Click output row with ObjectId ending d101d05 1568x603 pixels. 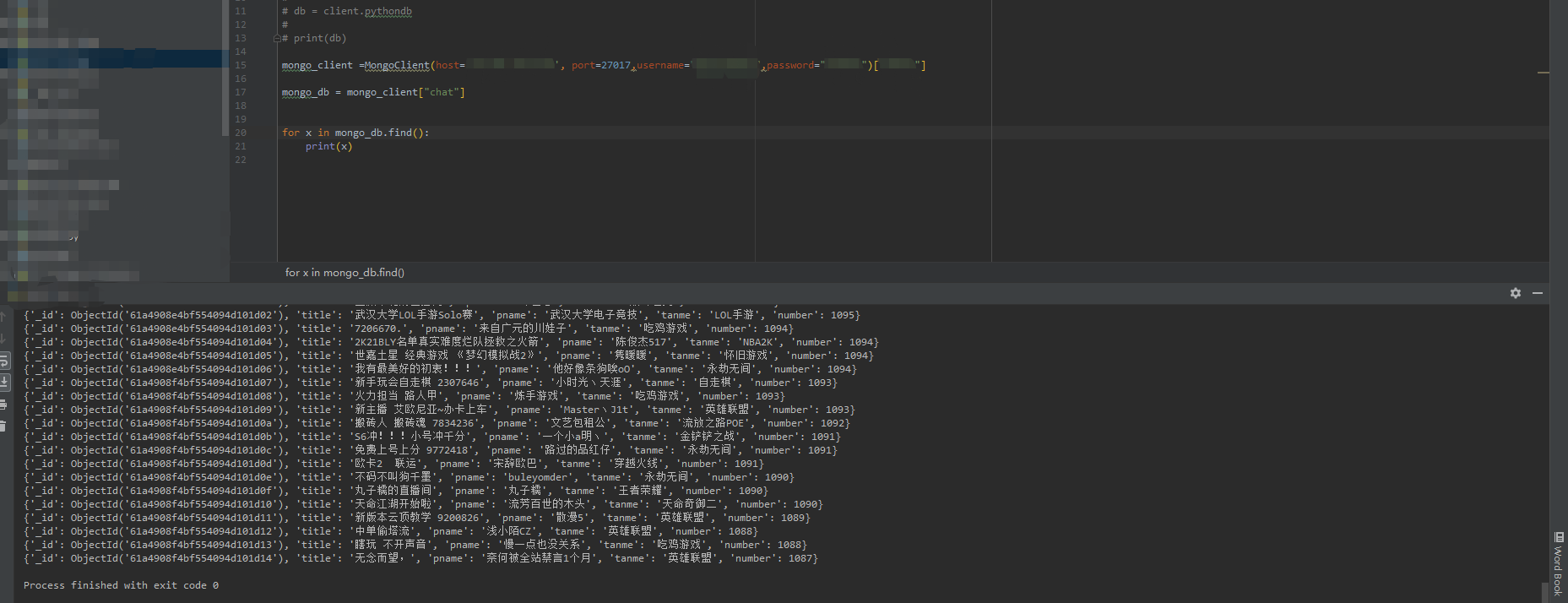tap(448, 356)
